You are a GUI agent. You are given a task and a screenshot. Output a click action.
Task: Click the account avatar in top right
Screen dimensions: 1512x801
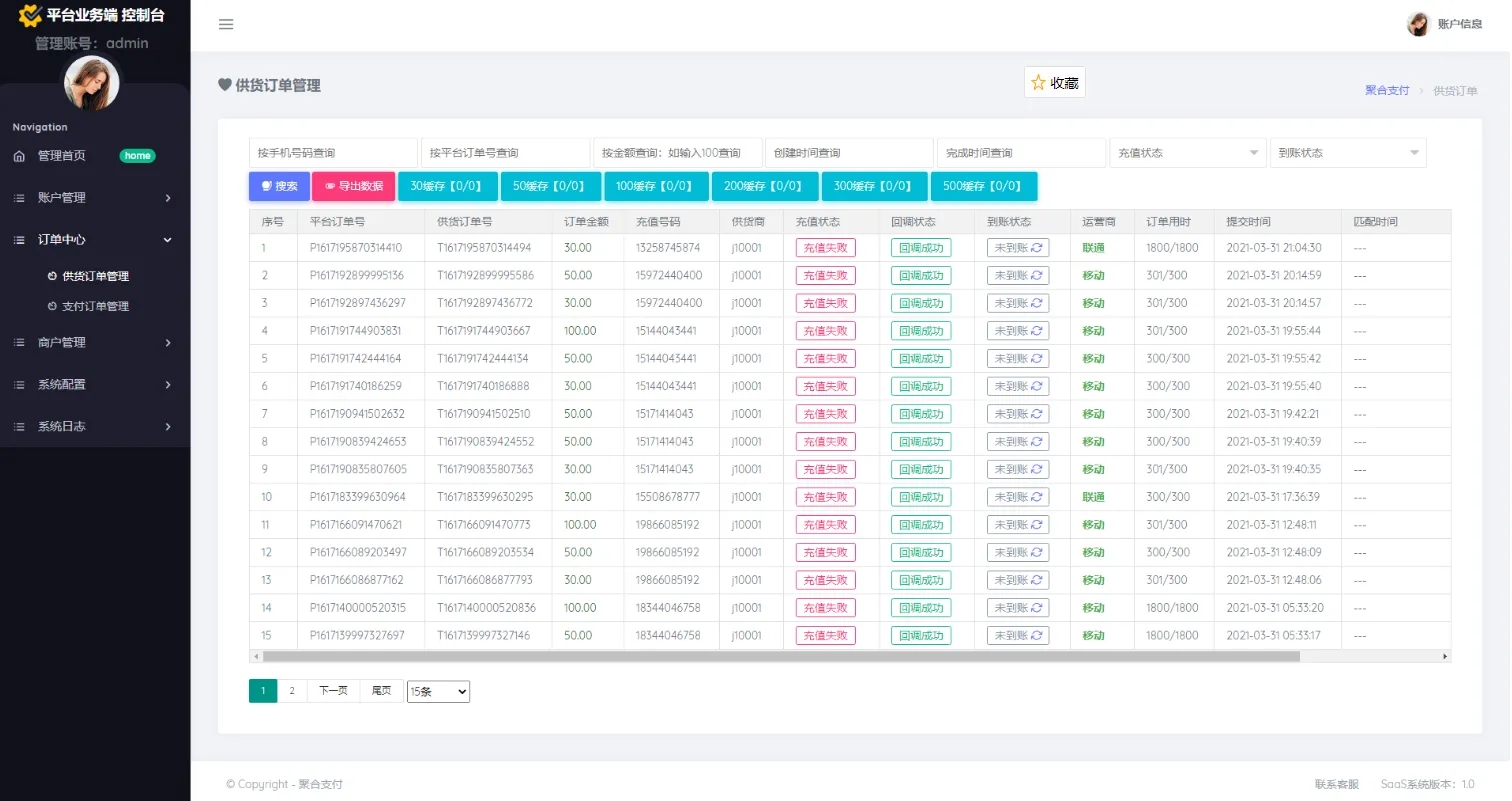1417,25
